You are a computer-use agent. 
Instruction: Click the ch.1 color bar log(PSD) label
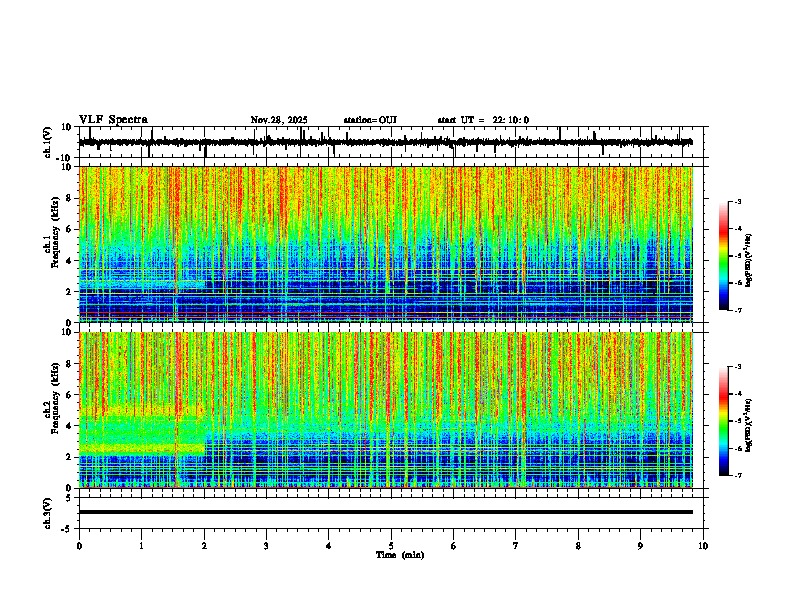[x=749, y=260]
